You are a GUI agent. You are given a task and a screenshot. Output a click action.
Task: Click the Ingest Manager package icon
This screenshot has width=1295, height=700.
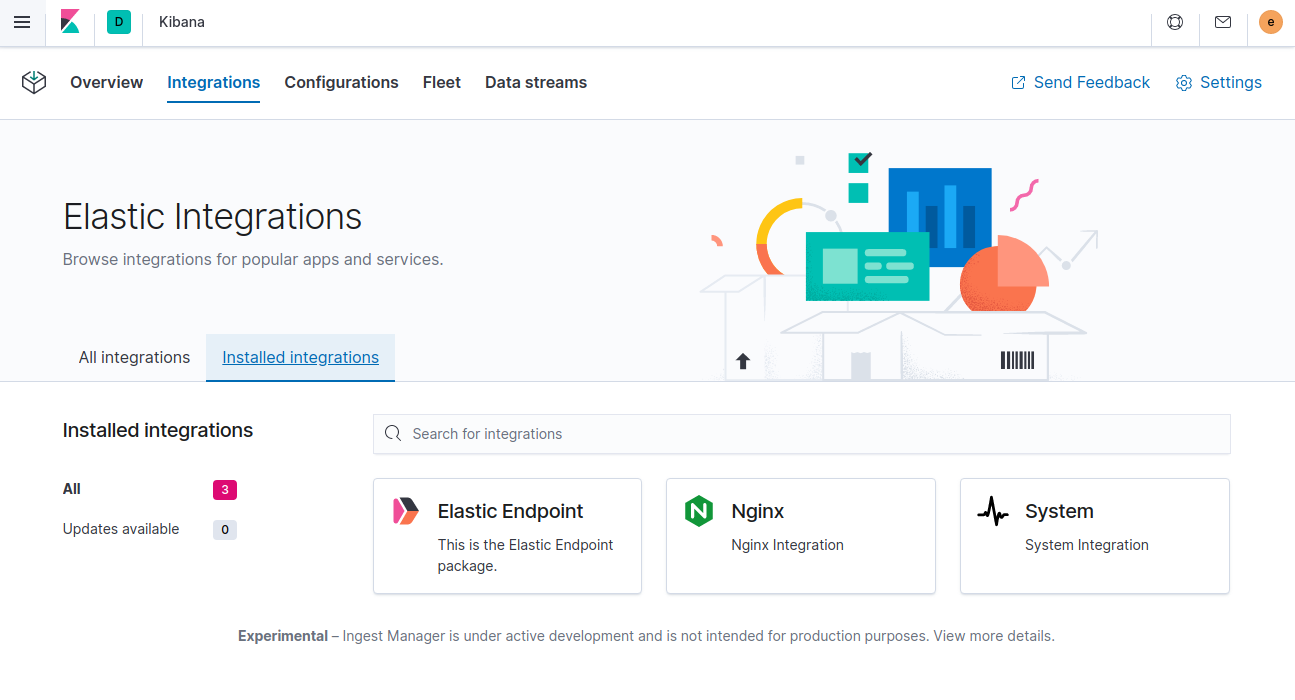click(x=33, y=83)
